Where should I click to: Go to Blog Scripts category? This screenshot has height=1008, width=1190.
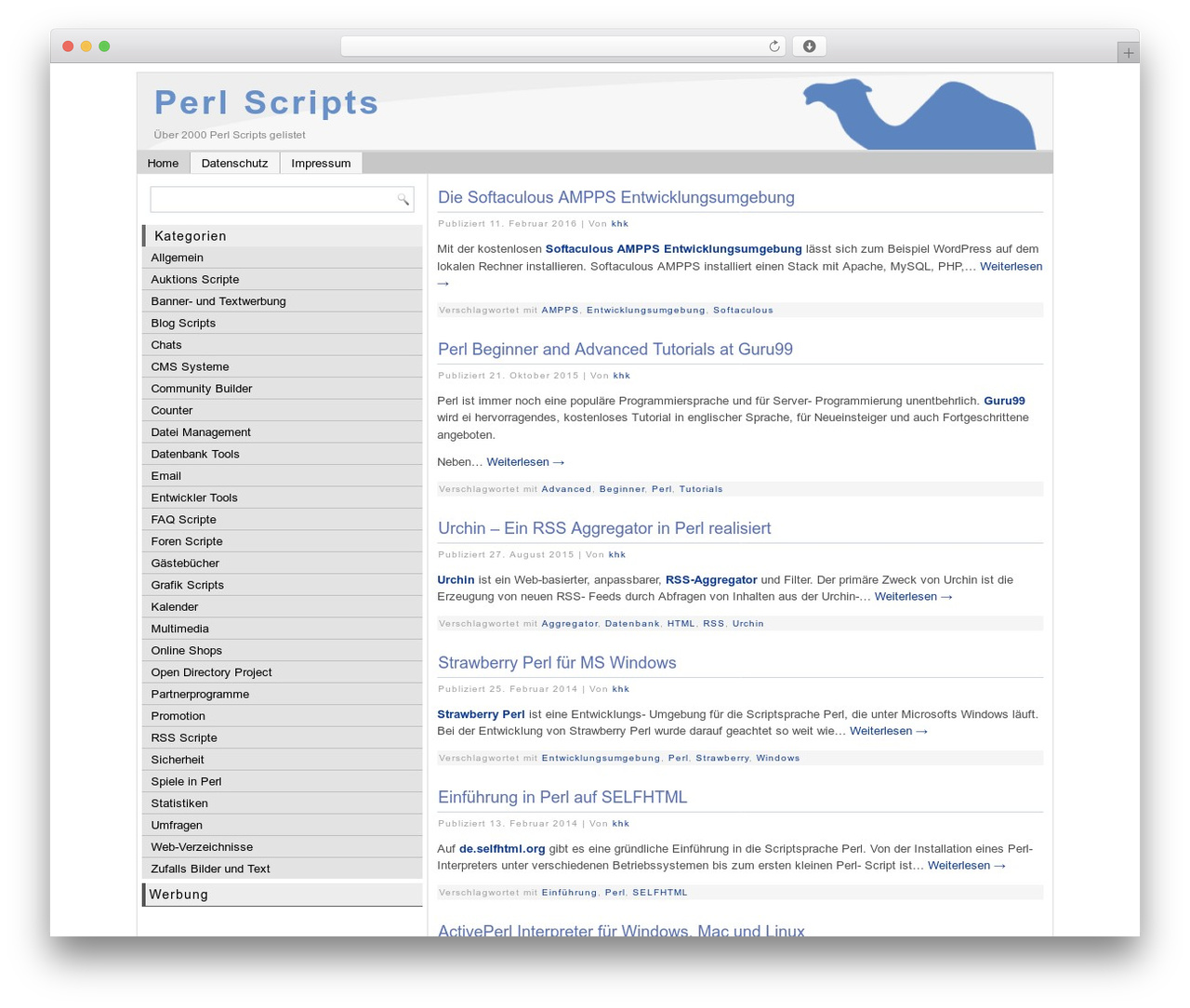(283, 323)
